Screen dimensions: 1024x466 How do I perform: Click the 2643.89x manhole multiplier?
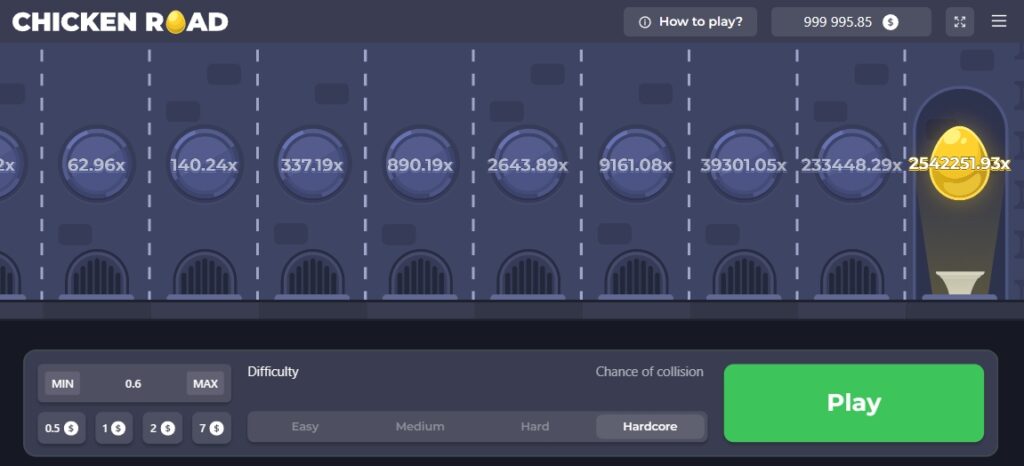pos(528,164)
